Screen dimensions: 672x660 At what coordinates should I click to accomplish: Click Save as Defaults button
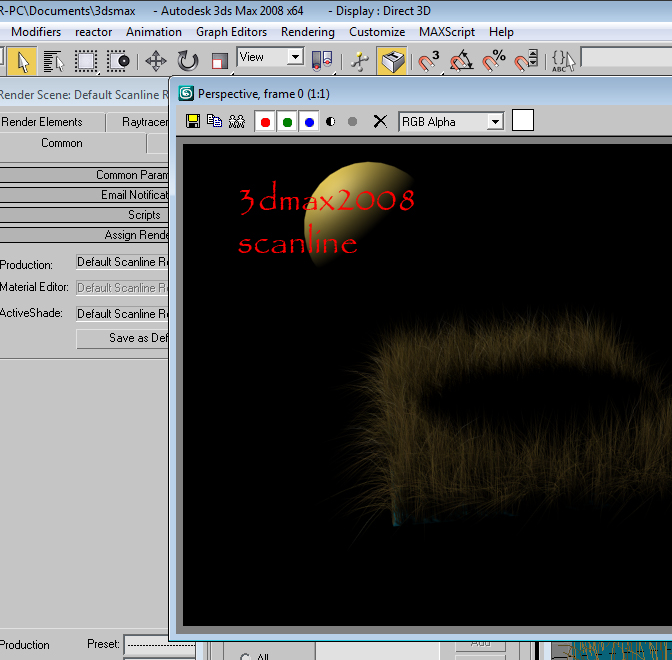pyautogui.click(x=123, y=338)
